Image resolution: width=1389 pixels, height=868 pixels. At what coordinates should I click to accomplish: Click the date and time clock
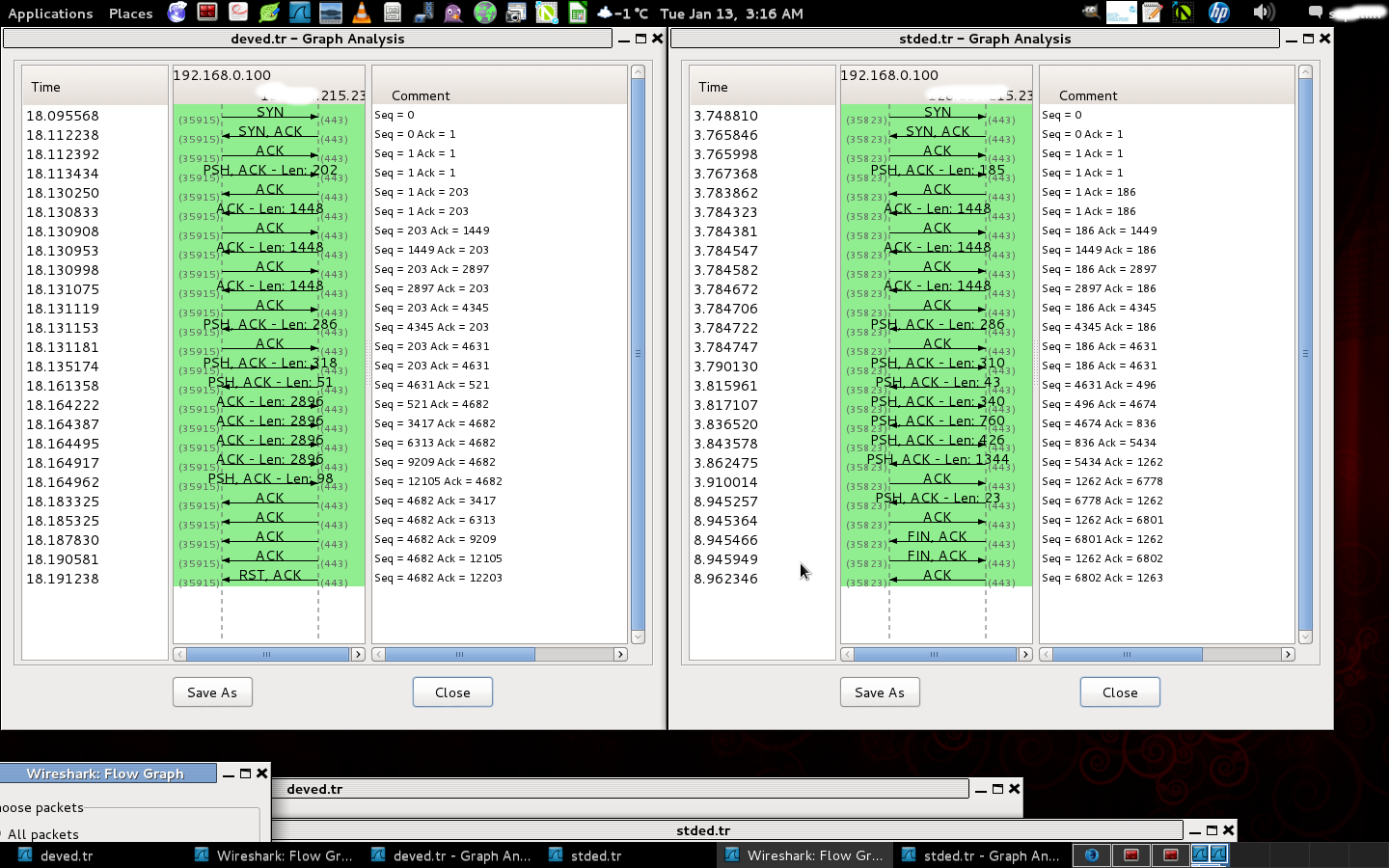[731, 14]
